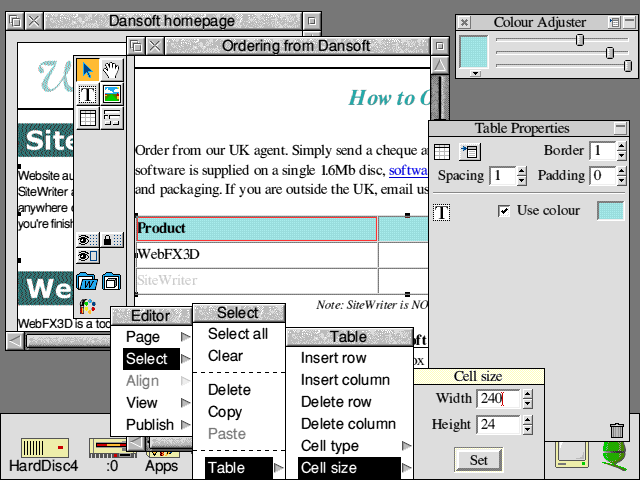Select the form layout tool in toolbox
640x480 pixels.
tap(112, 118)
